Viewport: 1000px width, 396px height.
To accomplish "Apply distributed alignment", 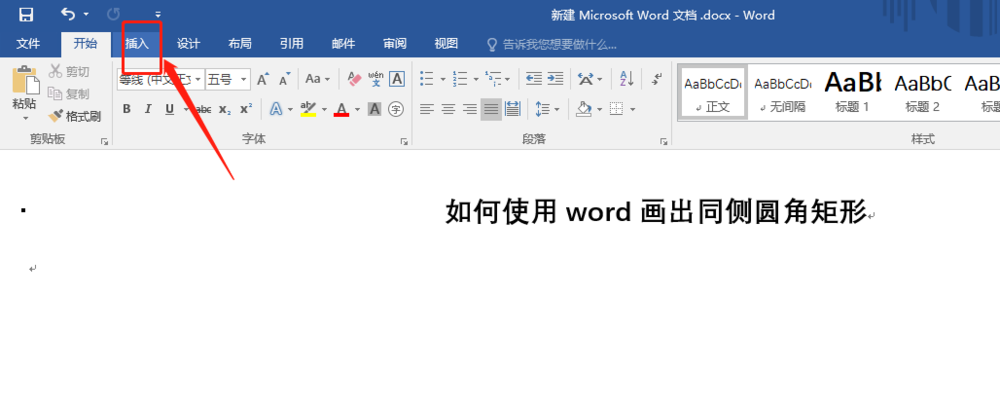I will (x=513, y=110).
